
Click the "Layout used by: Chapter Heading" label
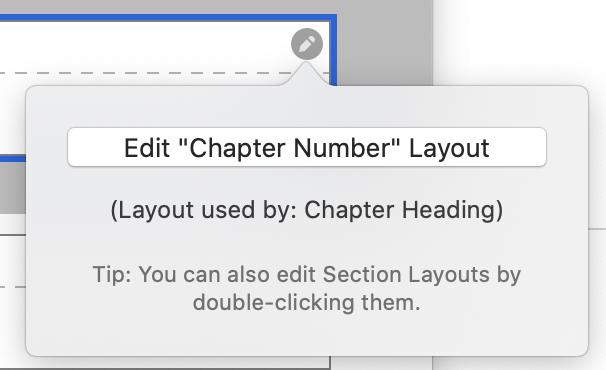[307, 210]
